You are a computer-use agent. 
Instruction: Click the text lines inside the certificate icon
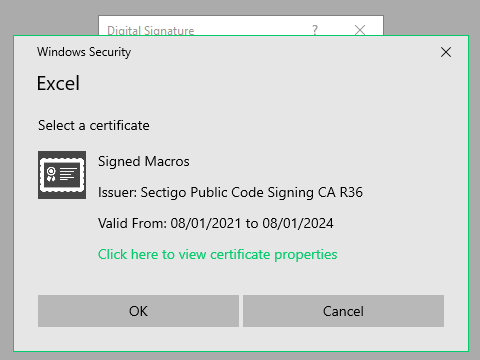[x=68, y=174]
